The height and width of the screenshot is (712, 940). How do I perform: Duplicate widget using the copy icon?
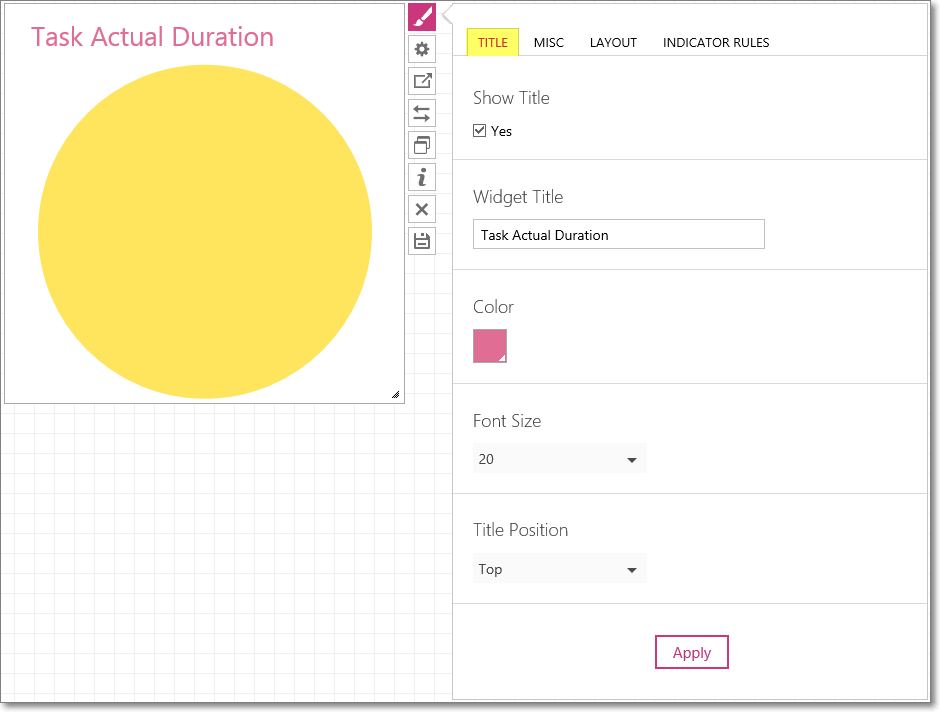tap(422, 145)
